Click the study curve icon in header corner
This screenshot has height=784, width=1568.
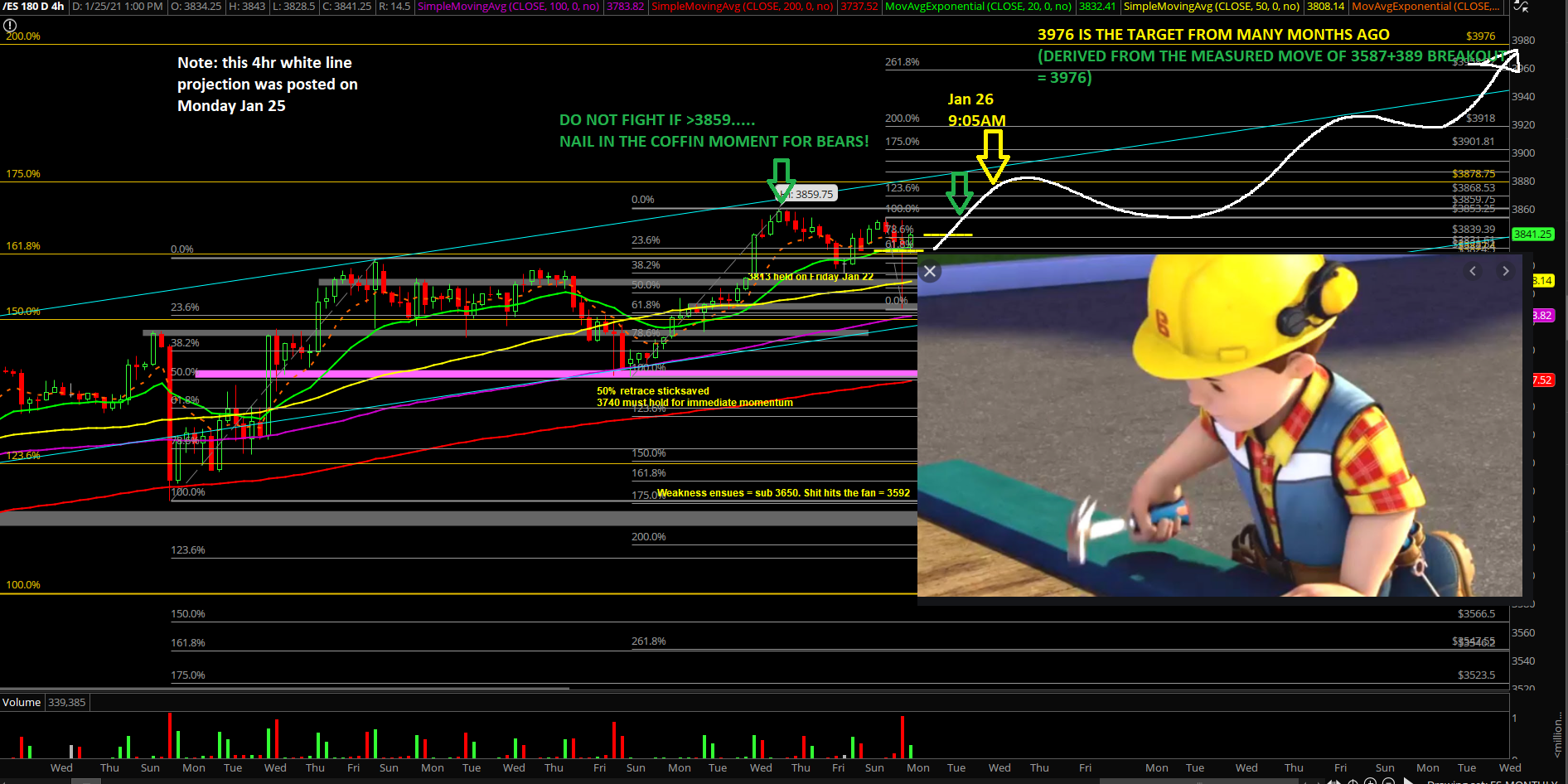tap(1521, 7)
